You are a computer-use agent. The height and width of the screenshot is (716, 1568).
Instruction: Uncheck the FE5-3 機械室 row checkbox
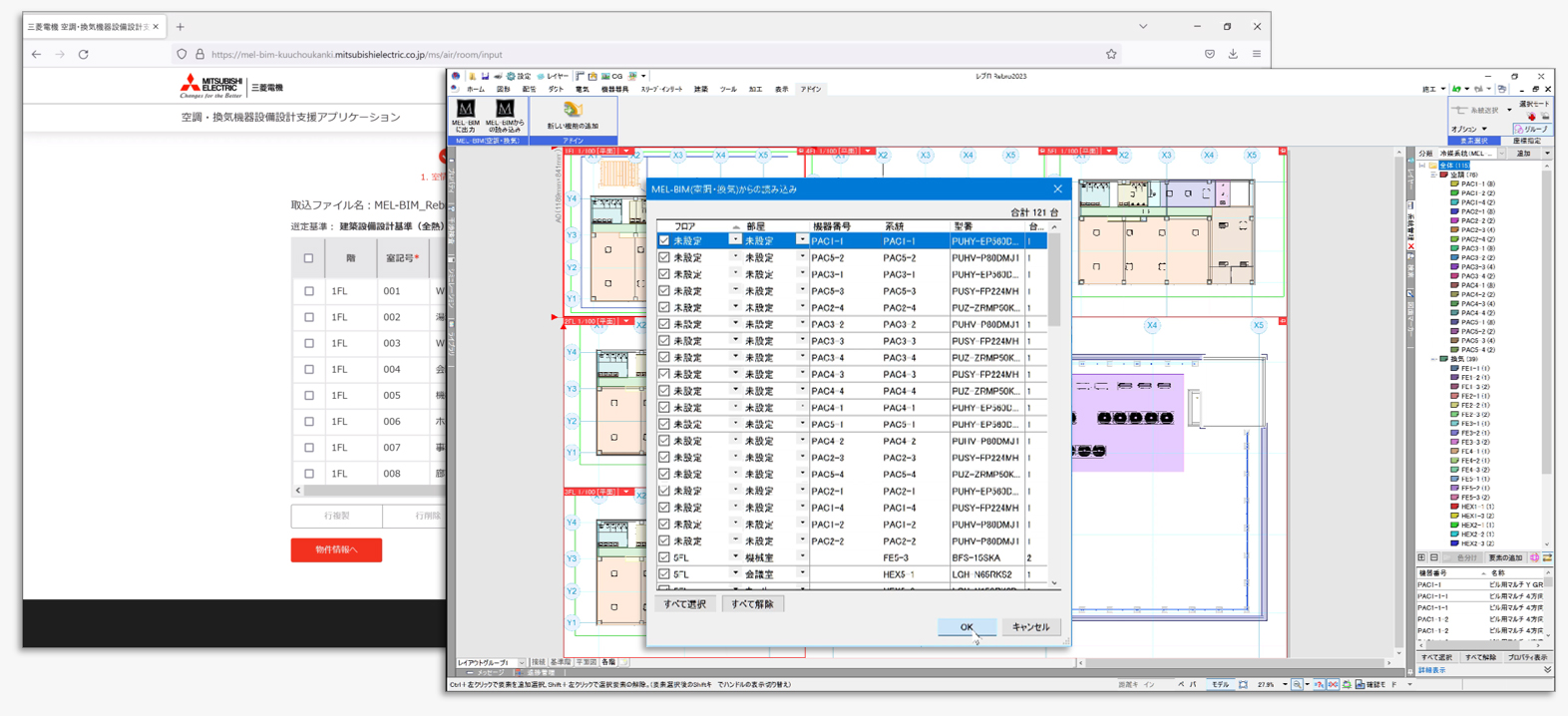pyautogui.click(x=664, y=557)
